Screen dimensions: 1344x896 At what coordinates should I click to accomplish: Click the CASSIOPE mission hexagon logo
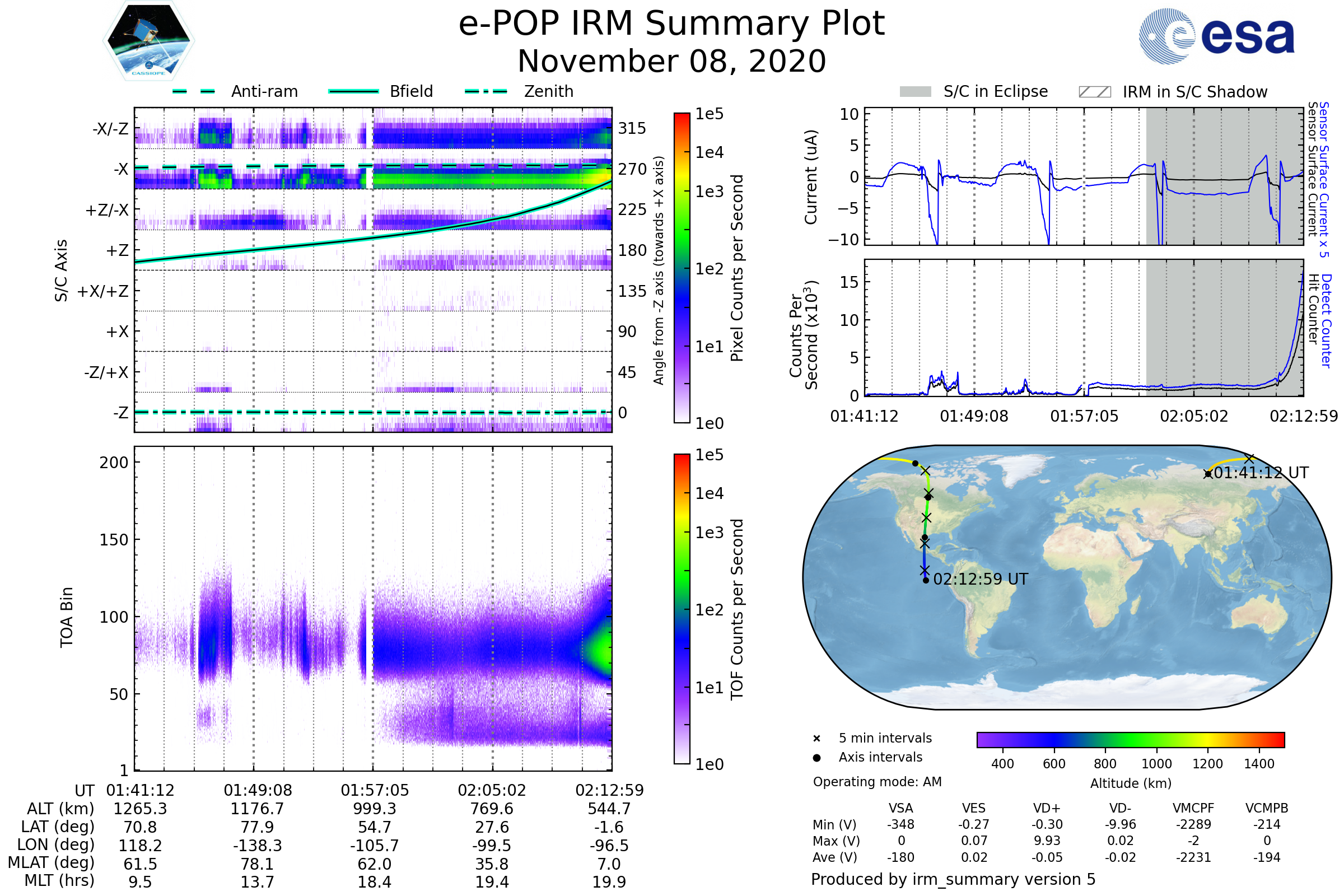(x=148, y=41)
